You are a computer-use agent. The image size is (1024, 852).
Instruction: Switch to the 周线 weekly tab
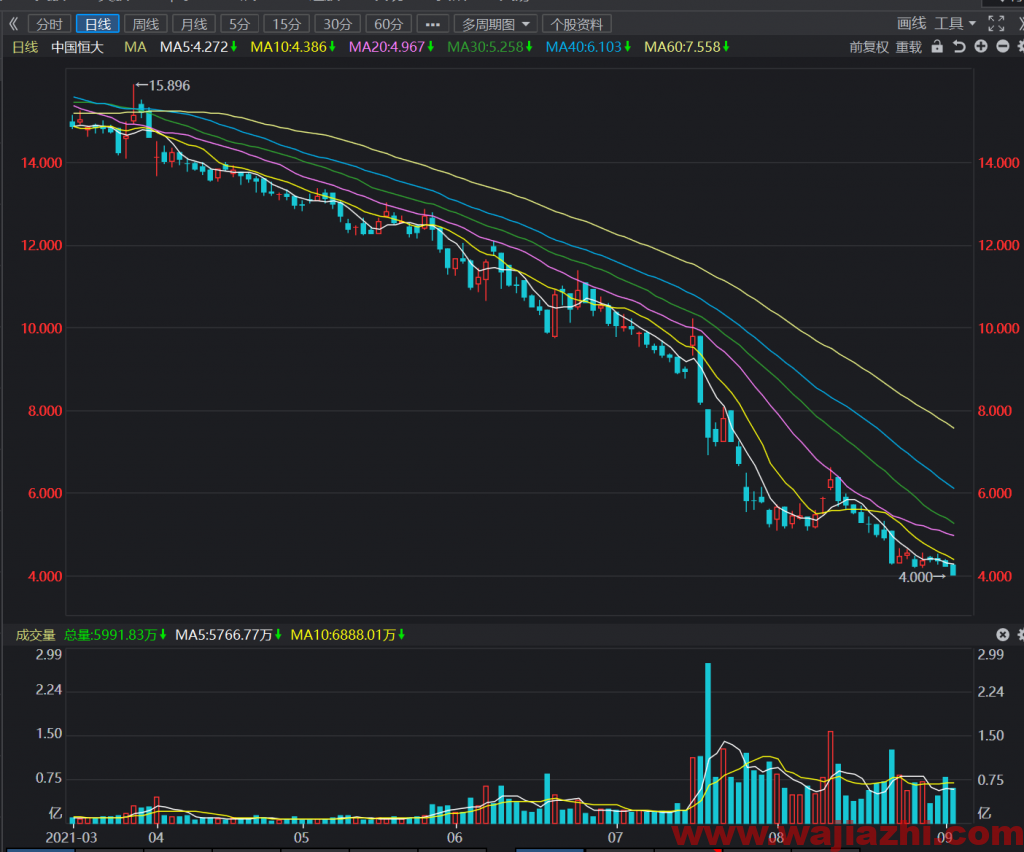click(x=146, y=24)
